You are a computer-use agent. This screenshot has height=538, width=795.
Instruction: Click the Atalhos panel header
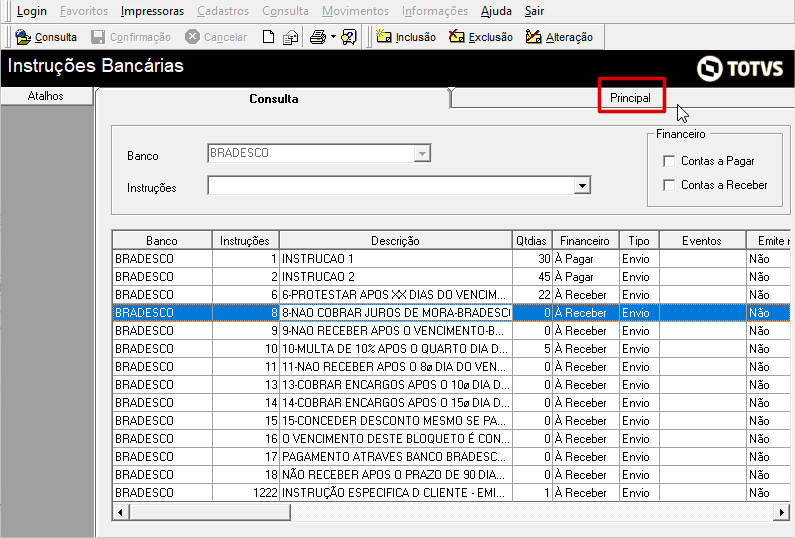pyautogui.click(x=45, y=96)
